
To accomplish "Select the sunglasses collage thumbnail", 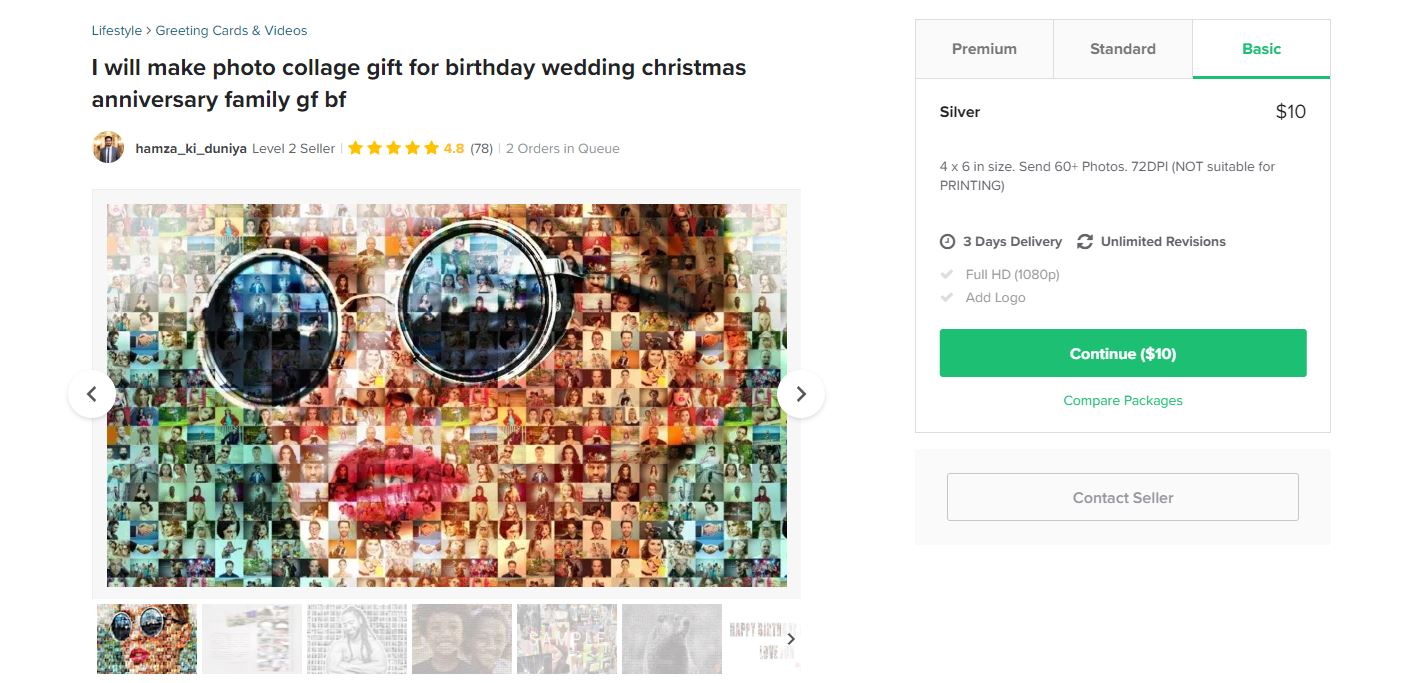I will click(147, 638).
